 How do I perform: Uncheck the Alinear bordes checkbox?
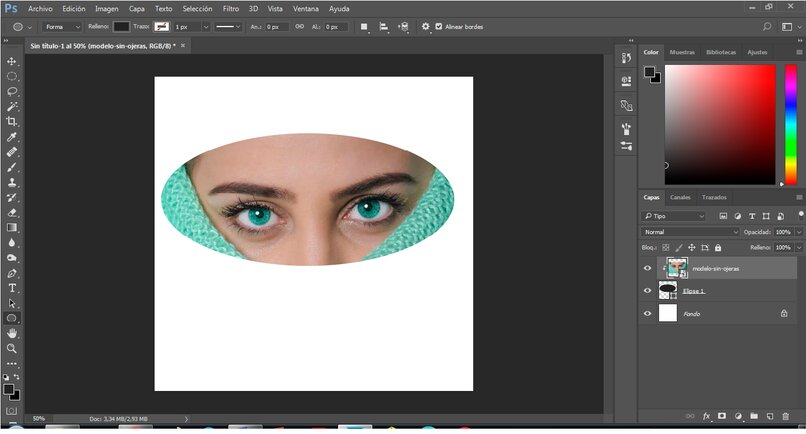point(438,26)
